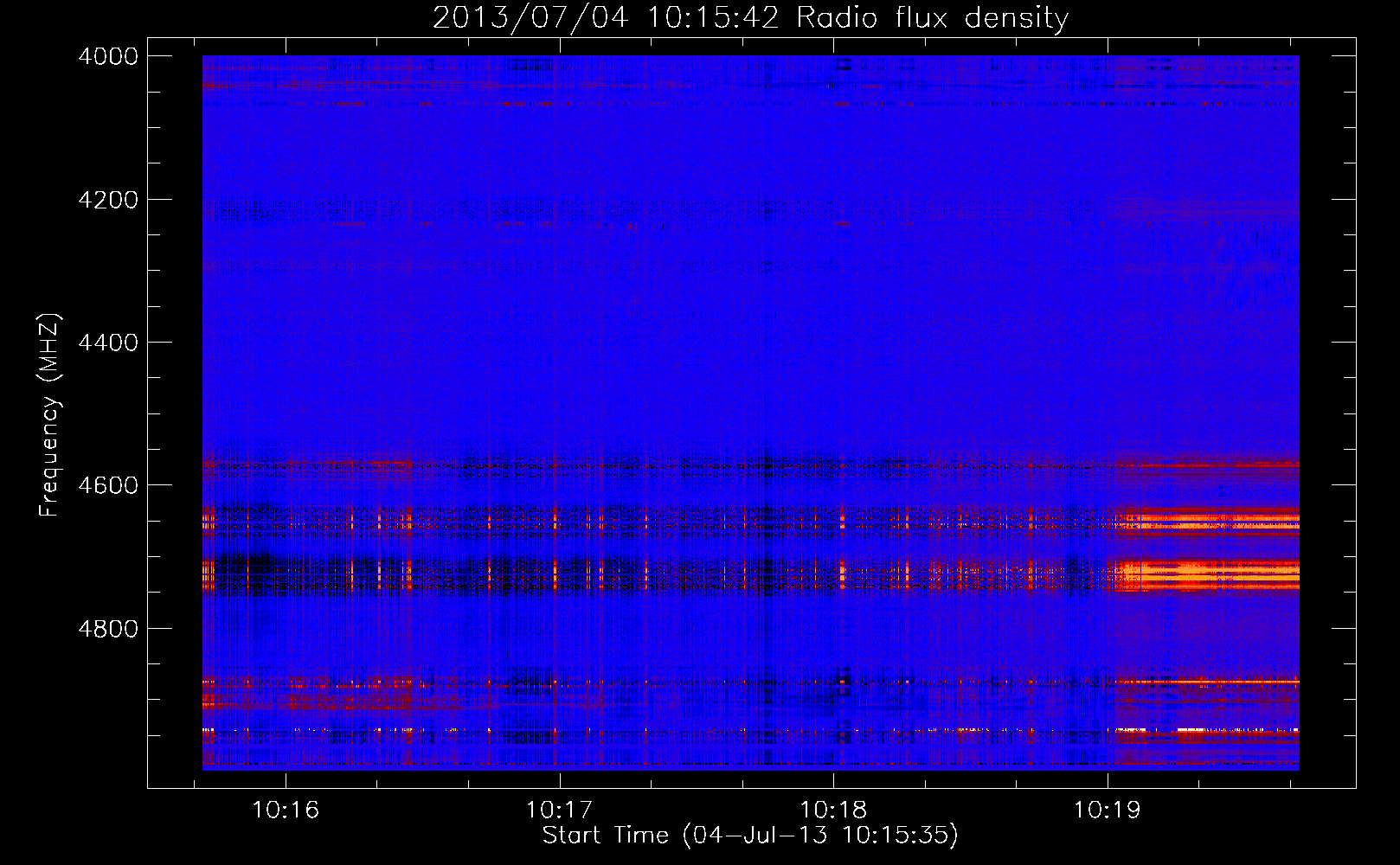Click the 4000 frequency tick label
Image resolution: width=1400 pixels, height=865 pixels.
[x=108, y=56]
